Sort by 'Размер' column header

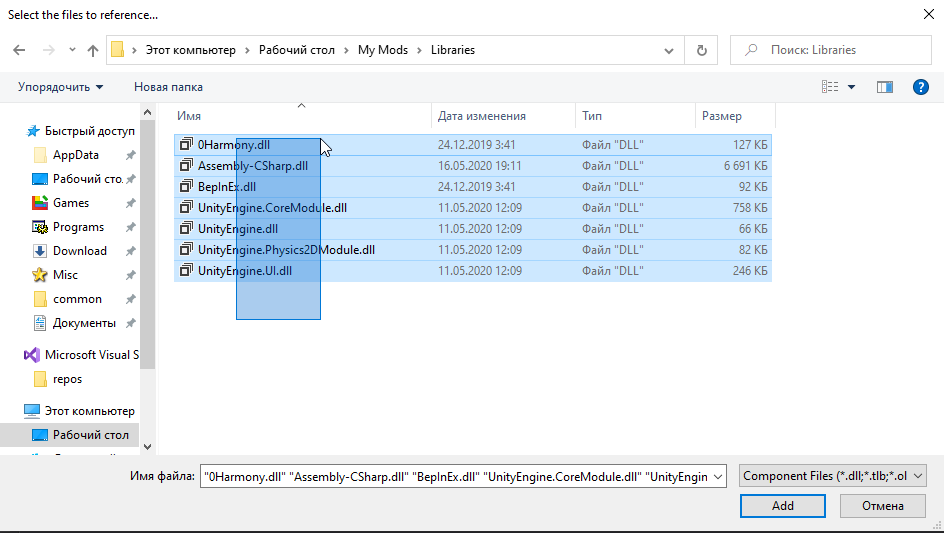(736, 116)
